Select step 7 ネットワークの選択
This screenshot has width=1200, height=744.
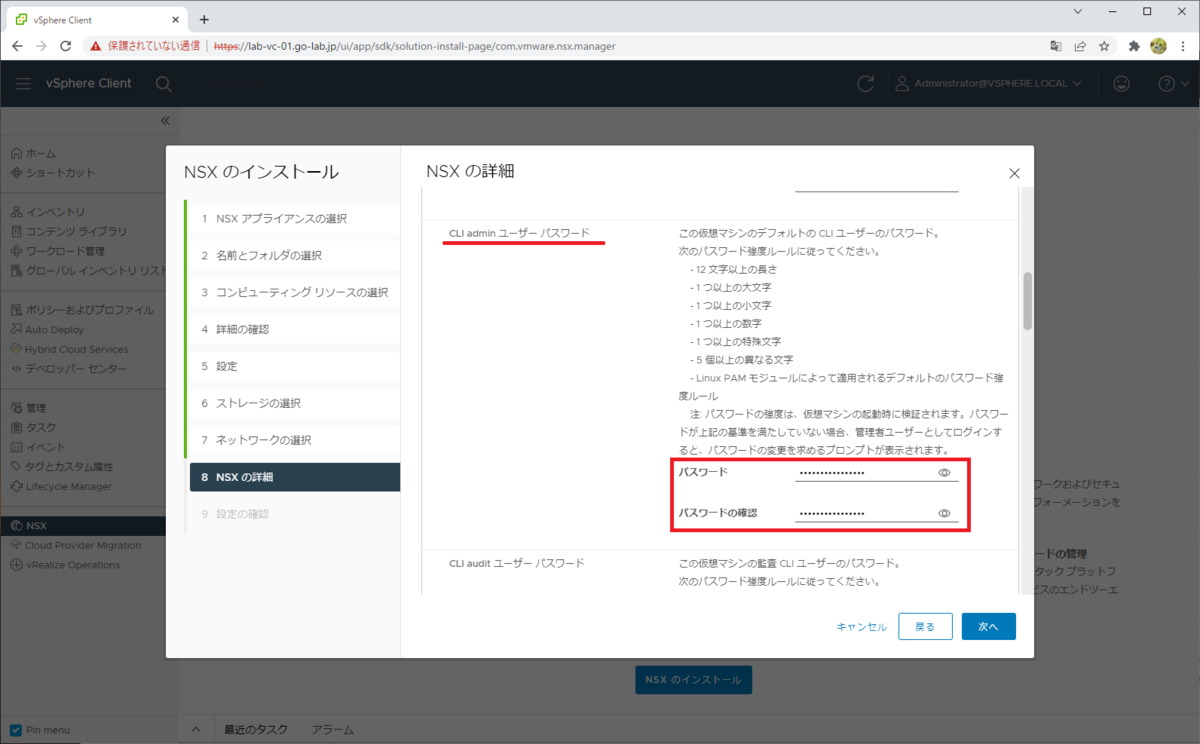pyautogui.click(x=293, y=440)
